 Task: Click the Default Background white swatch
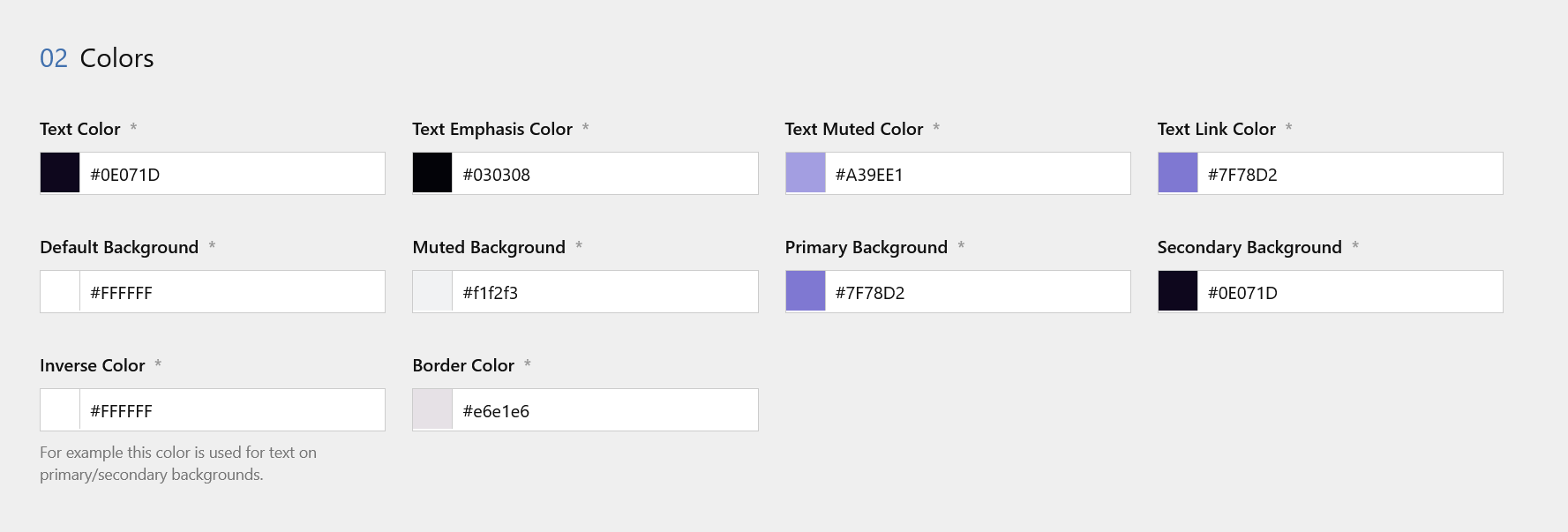[60, 291]
